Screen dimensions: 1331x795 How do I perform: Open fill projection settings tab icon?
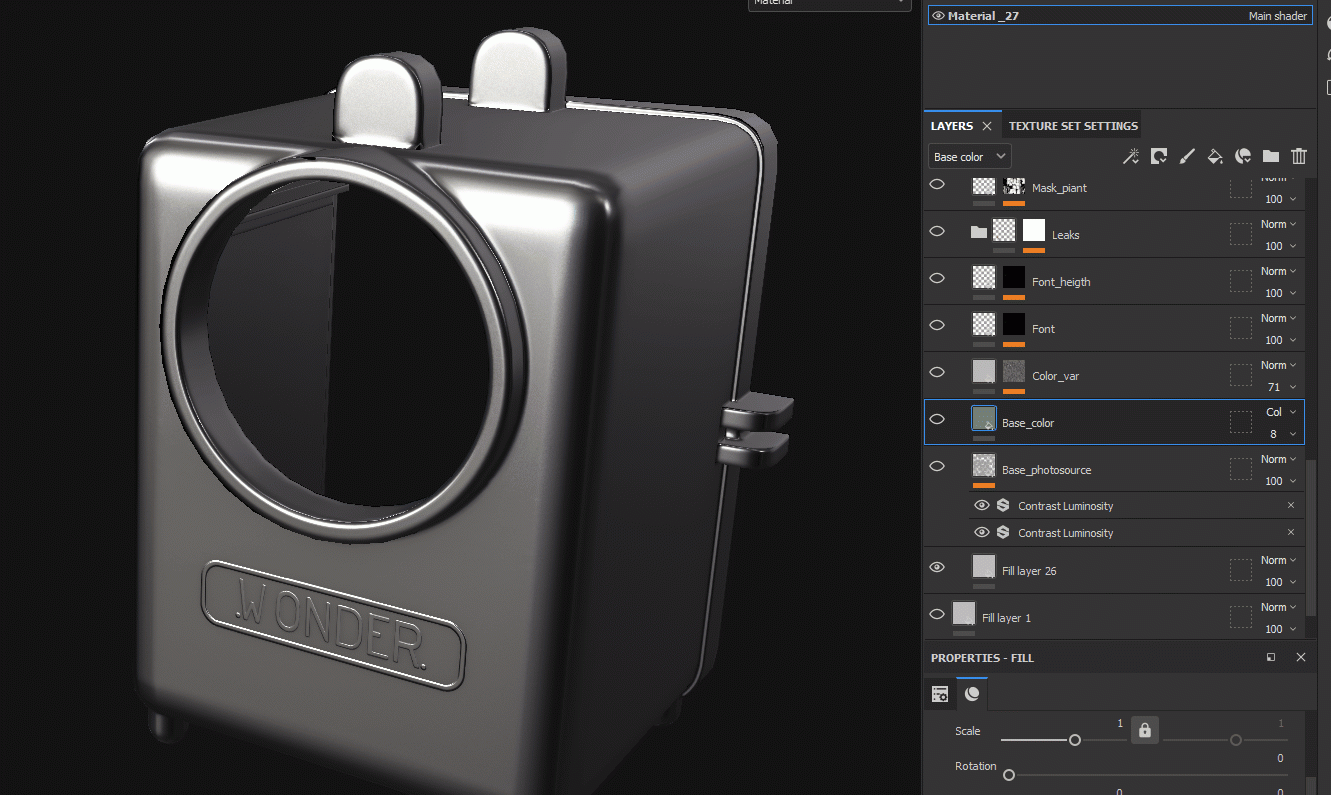[x=940, y=694]
